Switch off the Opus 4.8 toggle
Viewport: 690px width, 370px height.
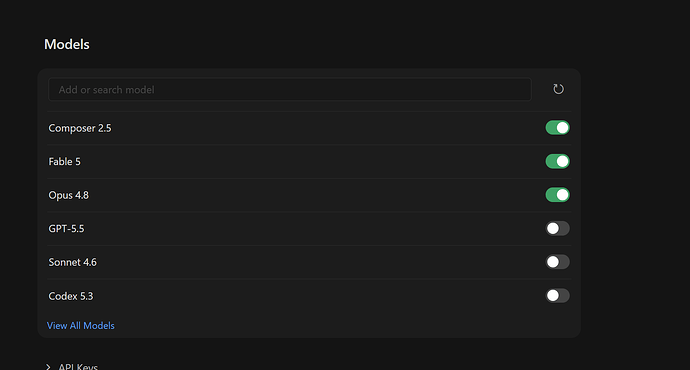coord(558,195)
